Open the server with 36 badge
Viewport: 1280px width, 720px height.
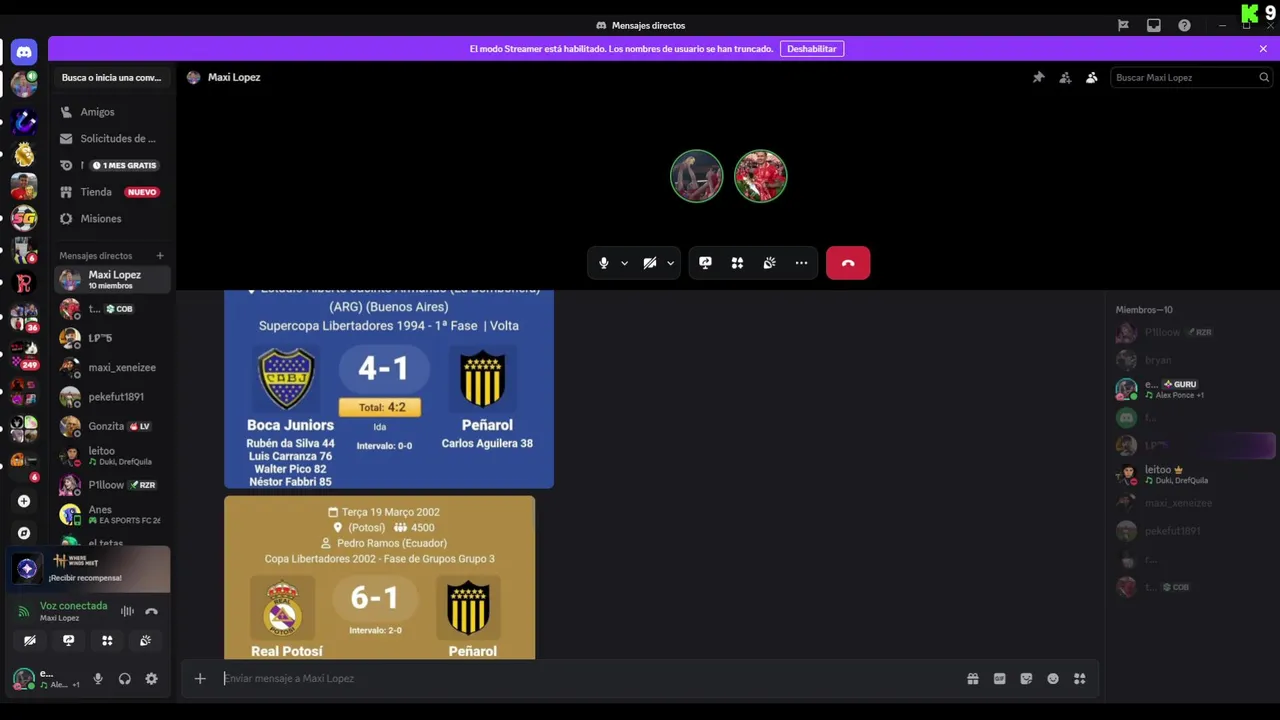(24, 317)
